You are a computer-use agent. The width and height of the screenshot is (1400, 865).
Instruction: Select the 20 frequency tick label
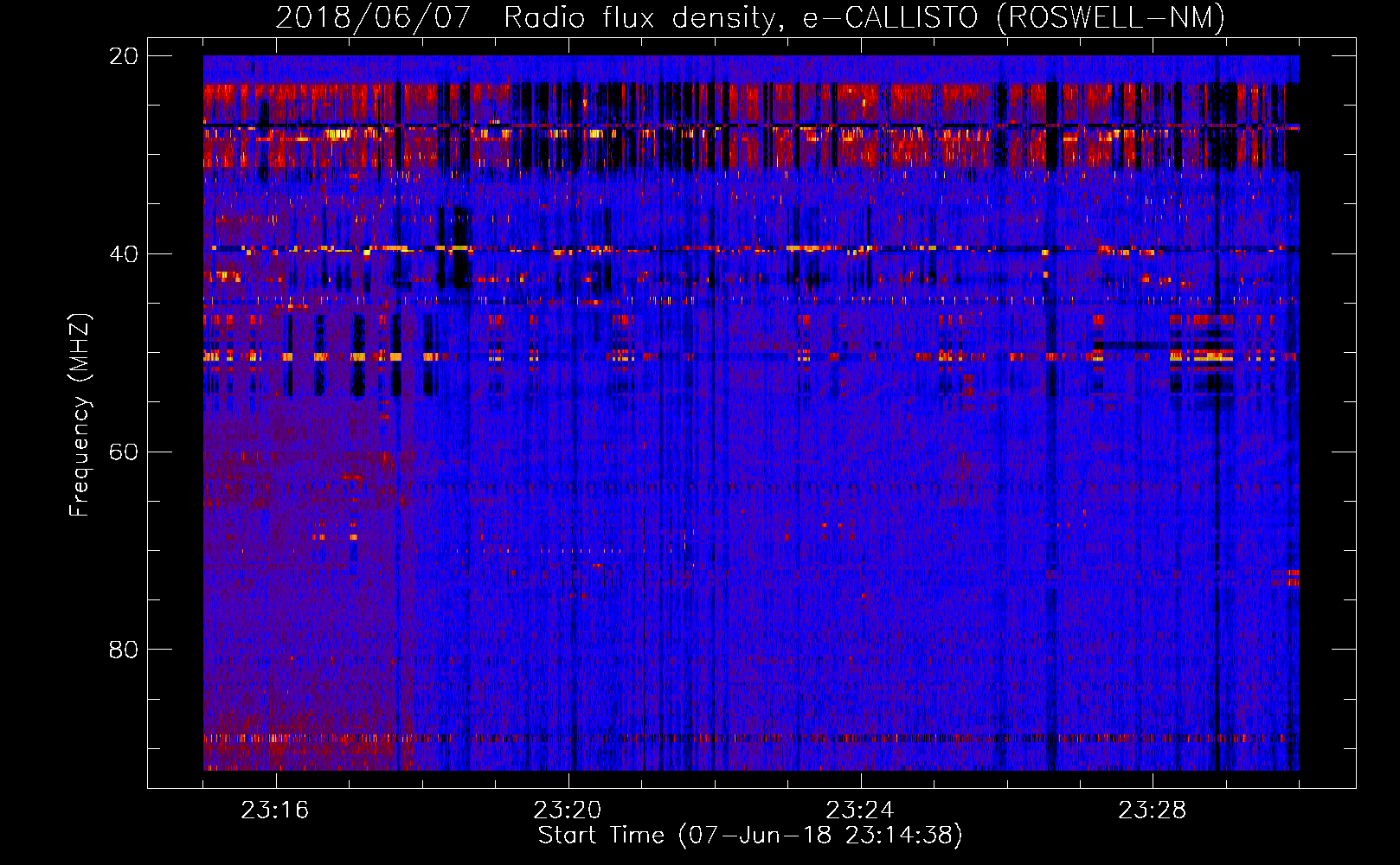click(124, 56)
